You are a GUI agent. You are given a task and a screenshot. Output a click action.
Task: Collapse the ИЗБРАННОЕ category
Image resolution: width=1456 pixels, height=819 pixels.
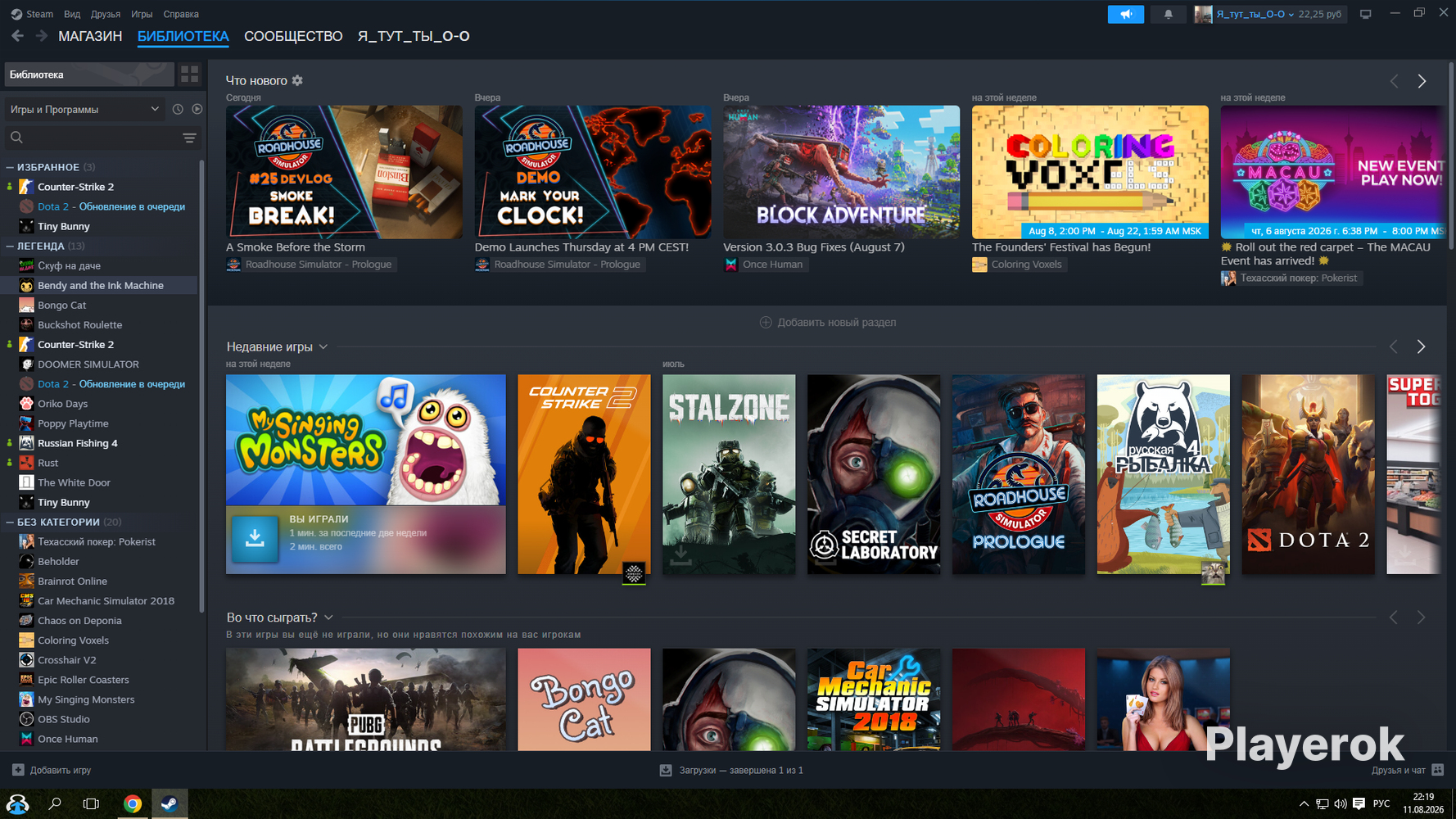tap(10, 167)
